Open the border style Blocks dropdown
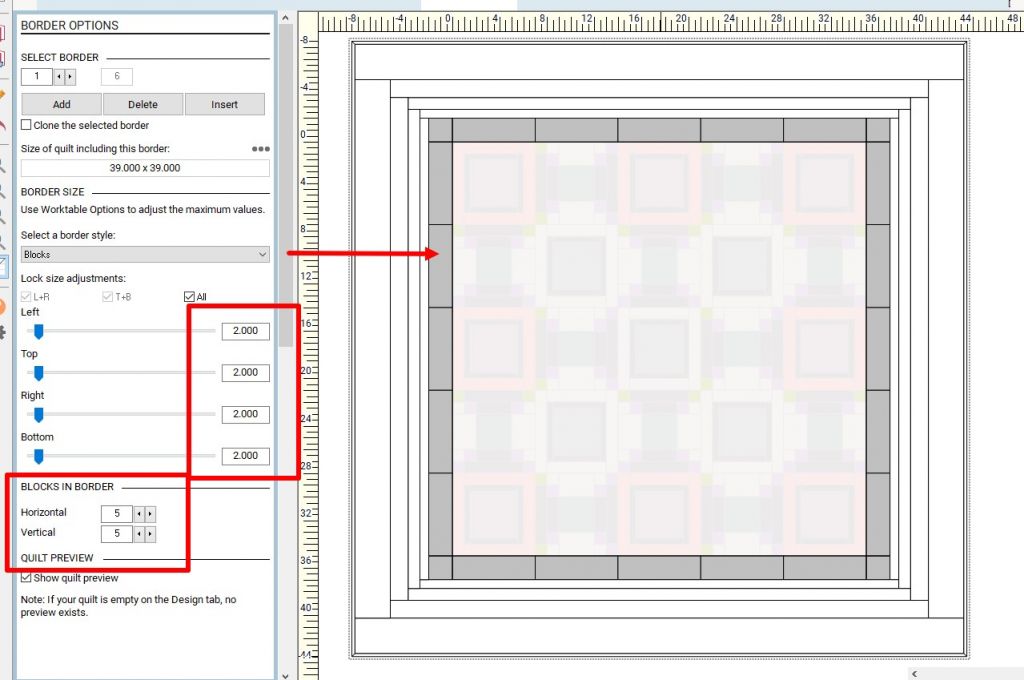 pyautogui.click(x=145, y=255)
